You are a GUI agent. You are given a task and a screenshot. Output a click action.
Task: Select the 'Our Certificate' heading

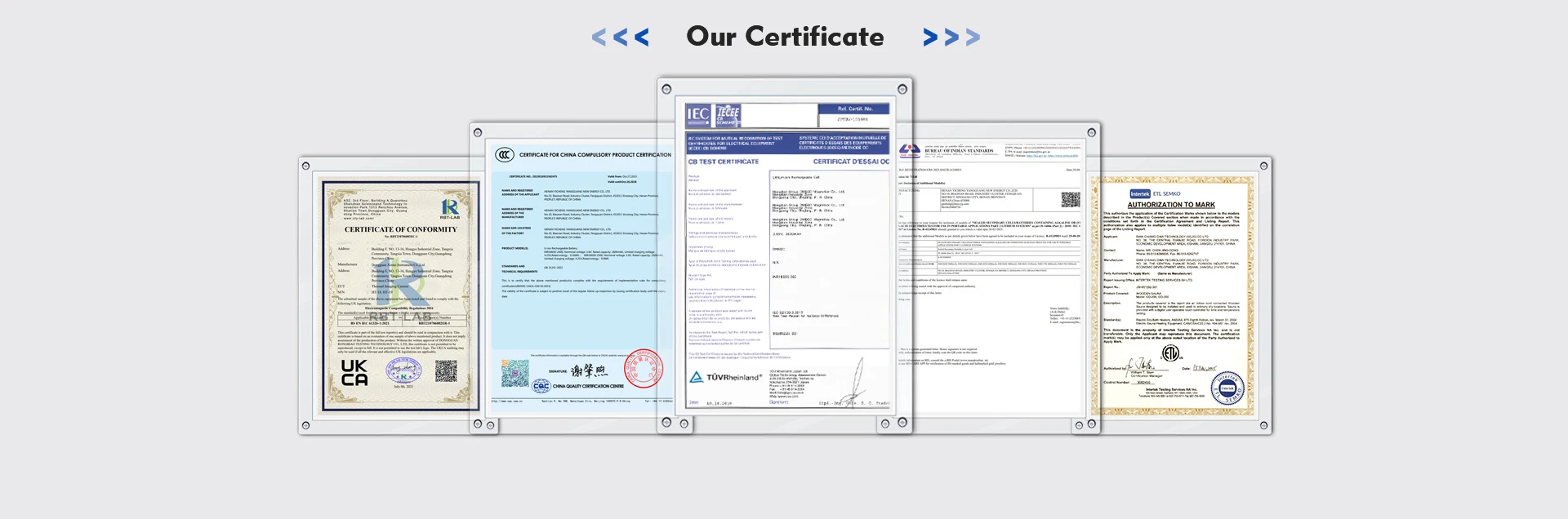click(785, 36)
